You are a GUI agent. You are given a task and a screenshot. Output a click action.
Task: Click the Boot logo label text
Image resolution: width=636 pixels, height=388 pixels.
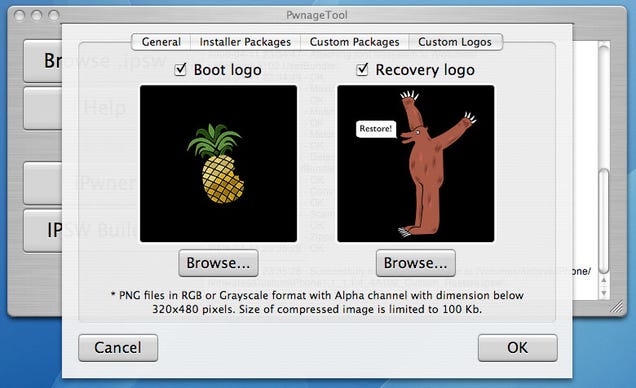[228, 70]
